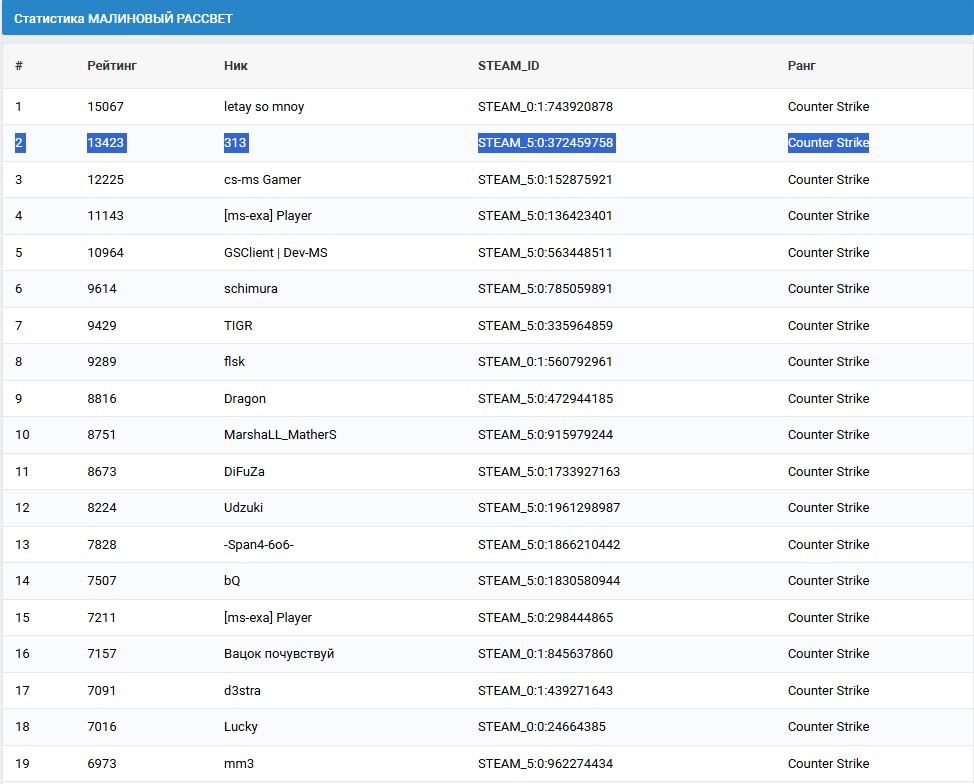
Task: Open player cs-ms Gamer entry
Action: tap(262, 180)
